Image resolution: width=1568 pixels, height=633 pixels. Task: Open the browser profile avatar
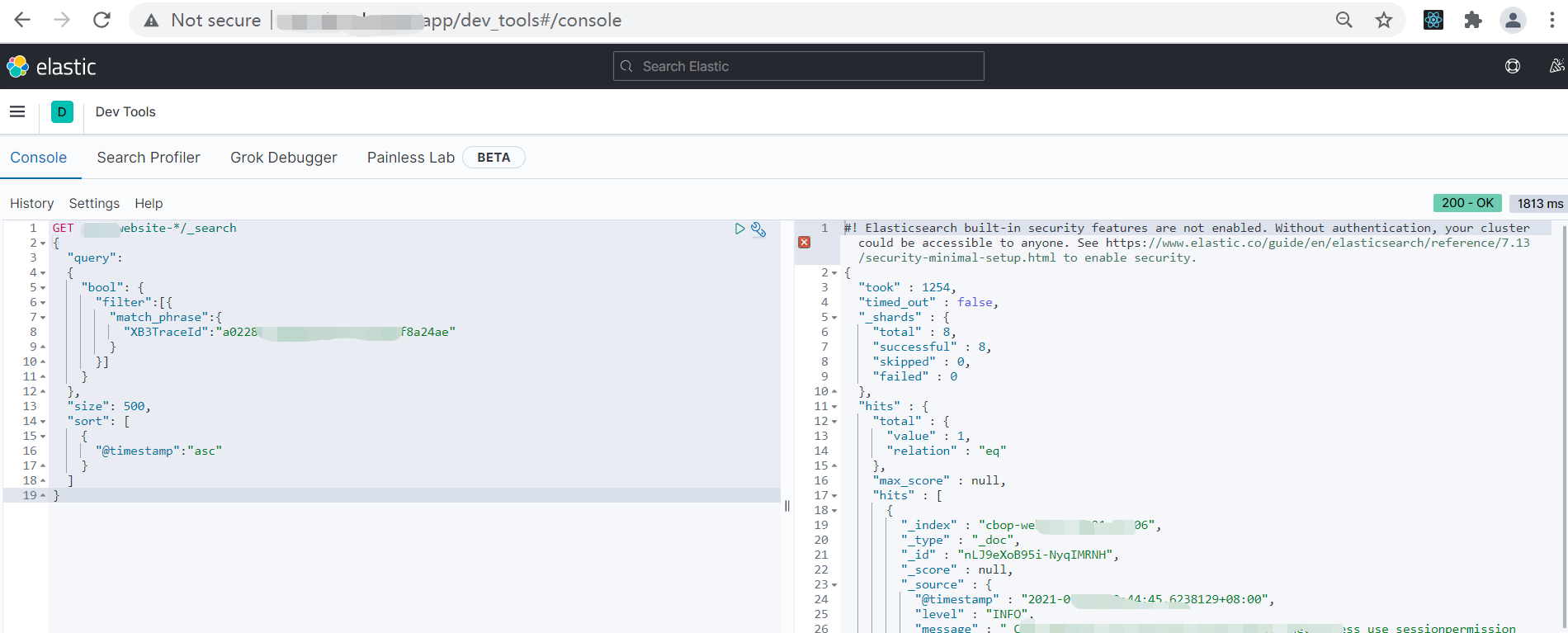pos(1513,20)
